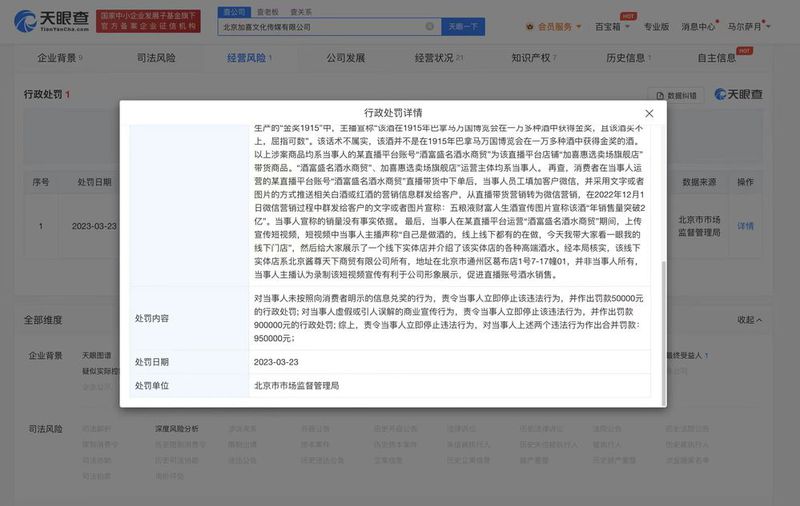
Task: Click the 专业版 link in header
Action: click(656, 26)
